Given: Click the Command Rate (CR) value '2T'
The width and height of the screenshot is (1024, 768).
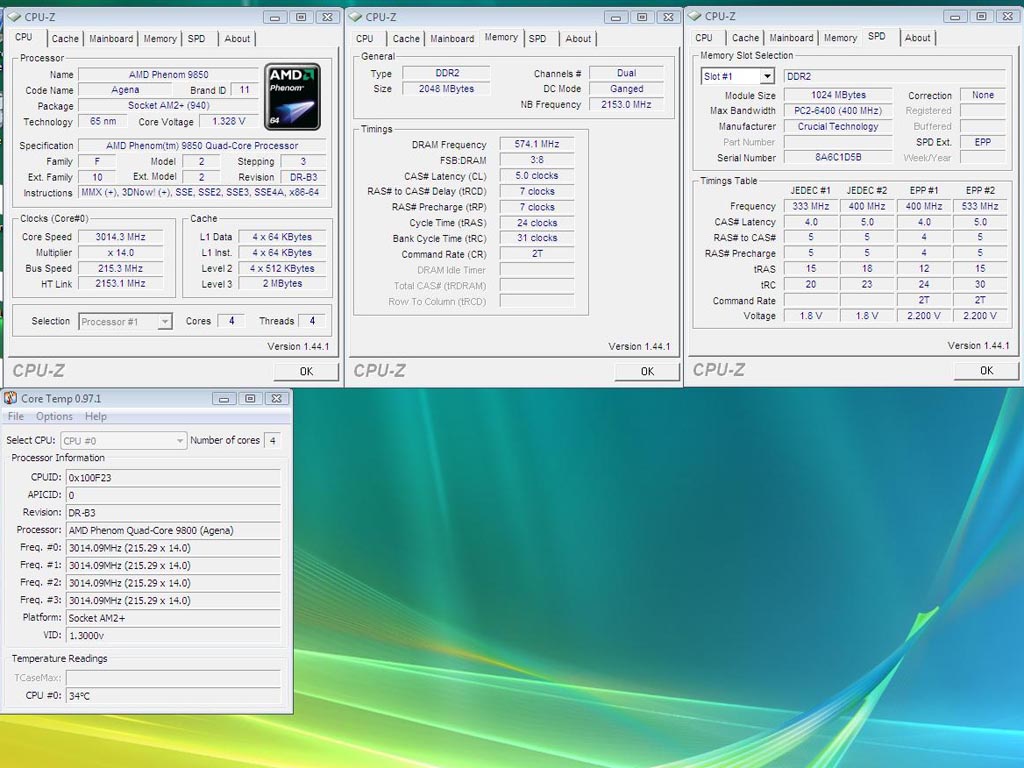Looking at the screenshot, I should [x=537, y=253].
